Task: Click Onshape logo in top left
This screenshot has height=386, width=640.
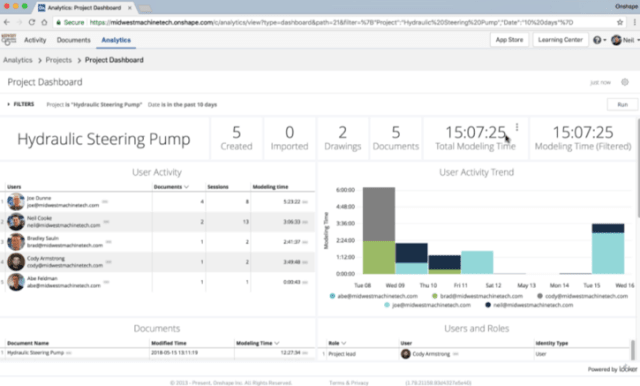Action: [x=9, y=40]
